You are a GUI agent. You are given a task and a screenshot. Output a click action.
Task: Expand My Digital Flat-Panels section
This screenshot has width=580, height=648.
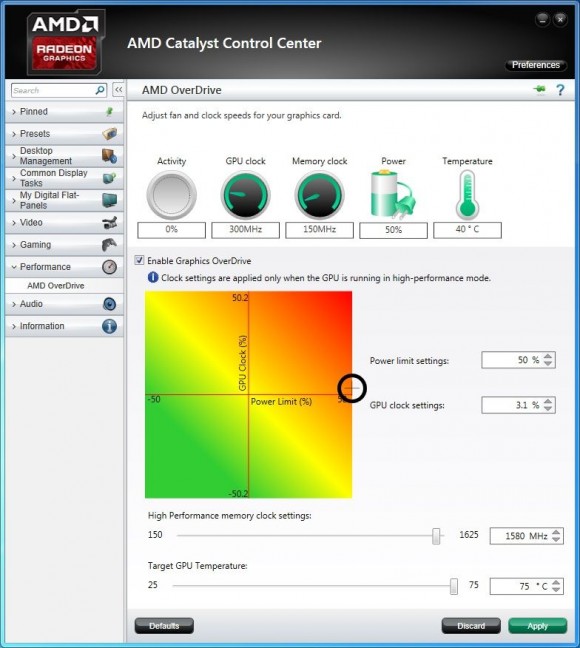64,200
